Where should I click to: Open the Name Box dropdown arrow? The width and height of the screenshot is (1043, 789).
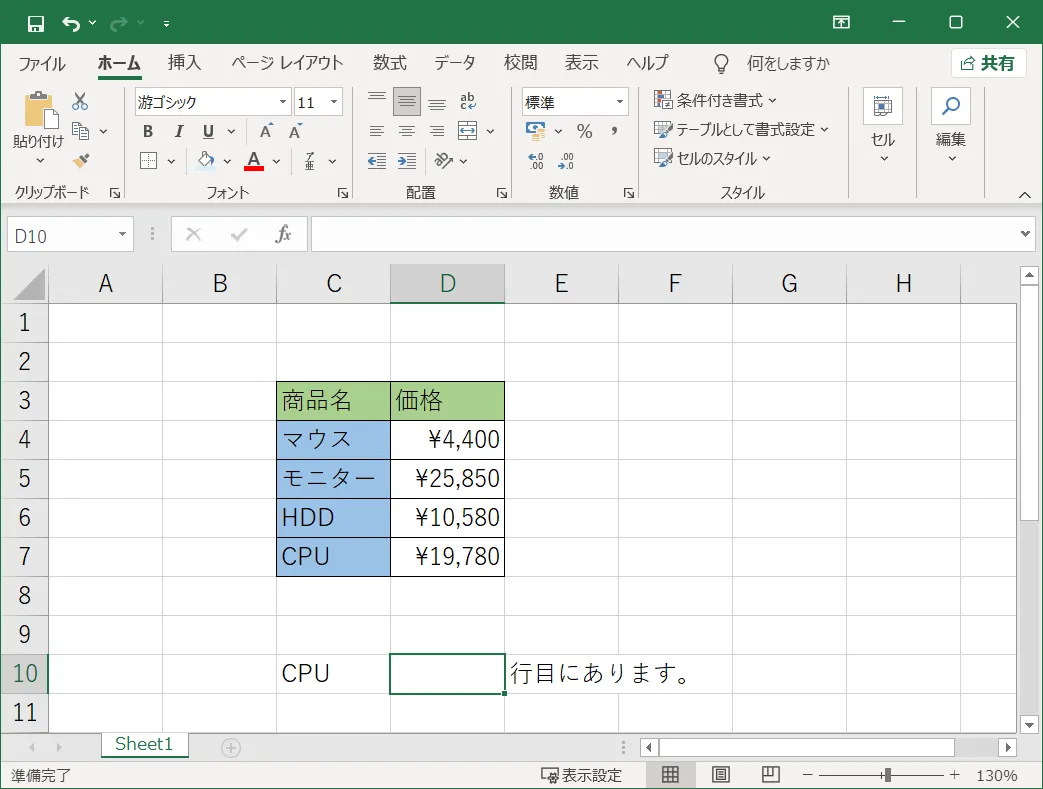(122, 234)
